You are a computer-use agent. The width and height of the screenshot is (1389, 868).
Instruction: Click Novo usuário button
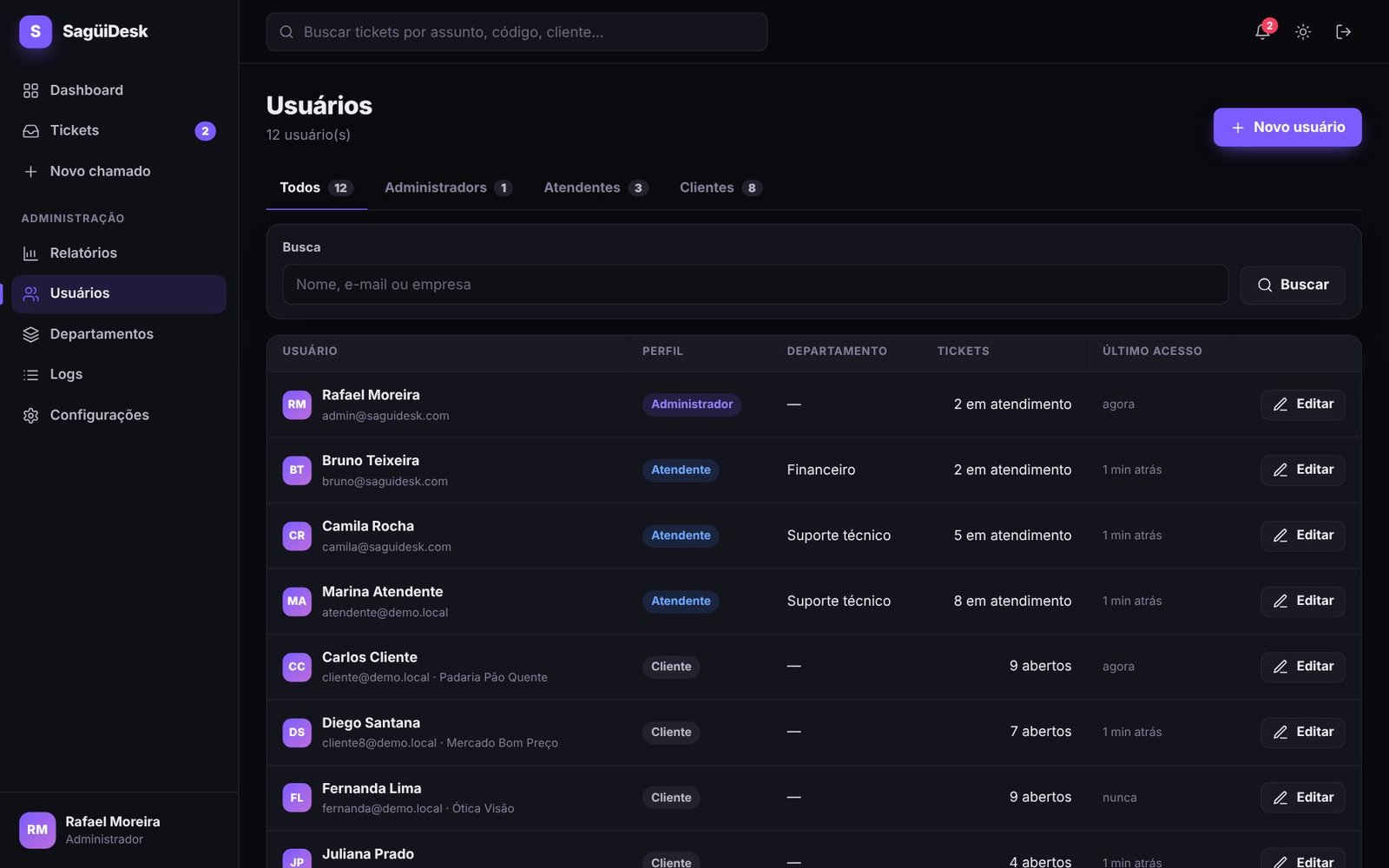pyautogui.click(x=1287, y=128)
